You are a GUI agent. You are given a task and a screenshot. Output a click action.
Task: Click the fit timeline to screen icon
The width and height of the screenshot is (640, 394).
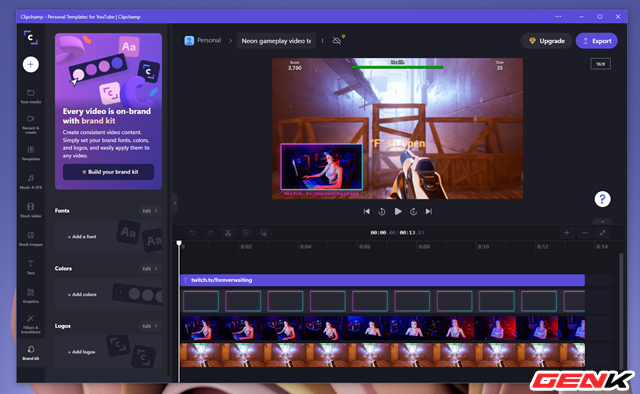602,233
